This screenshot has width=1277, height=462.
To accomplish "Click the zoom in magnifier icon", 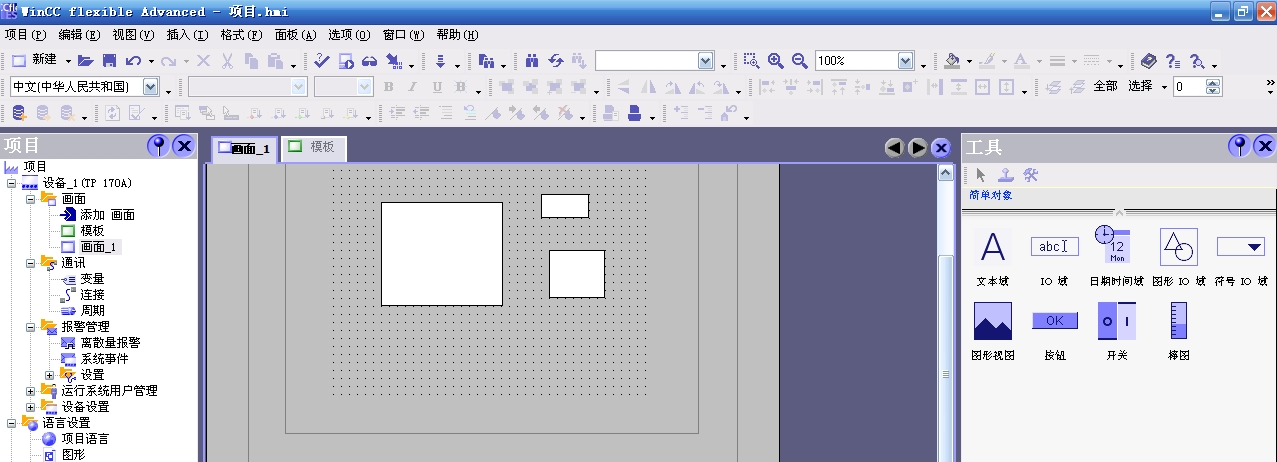I will pyautogui.click(x=776, y=61).
